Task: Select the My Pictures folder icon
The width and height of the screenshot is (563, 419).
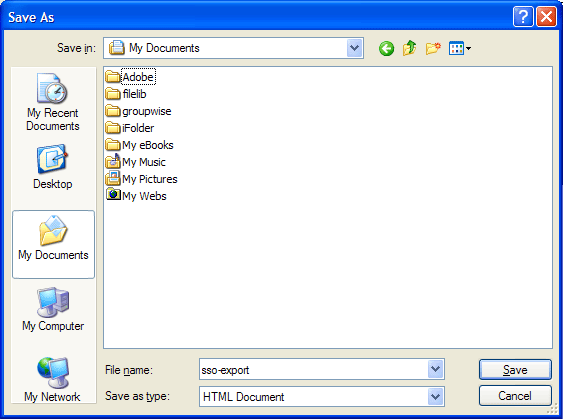Action: pos(113,178)
